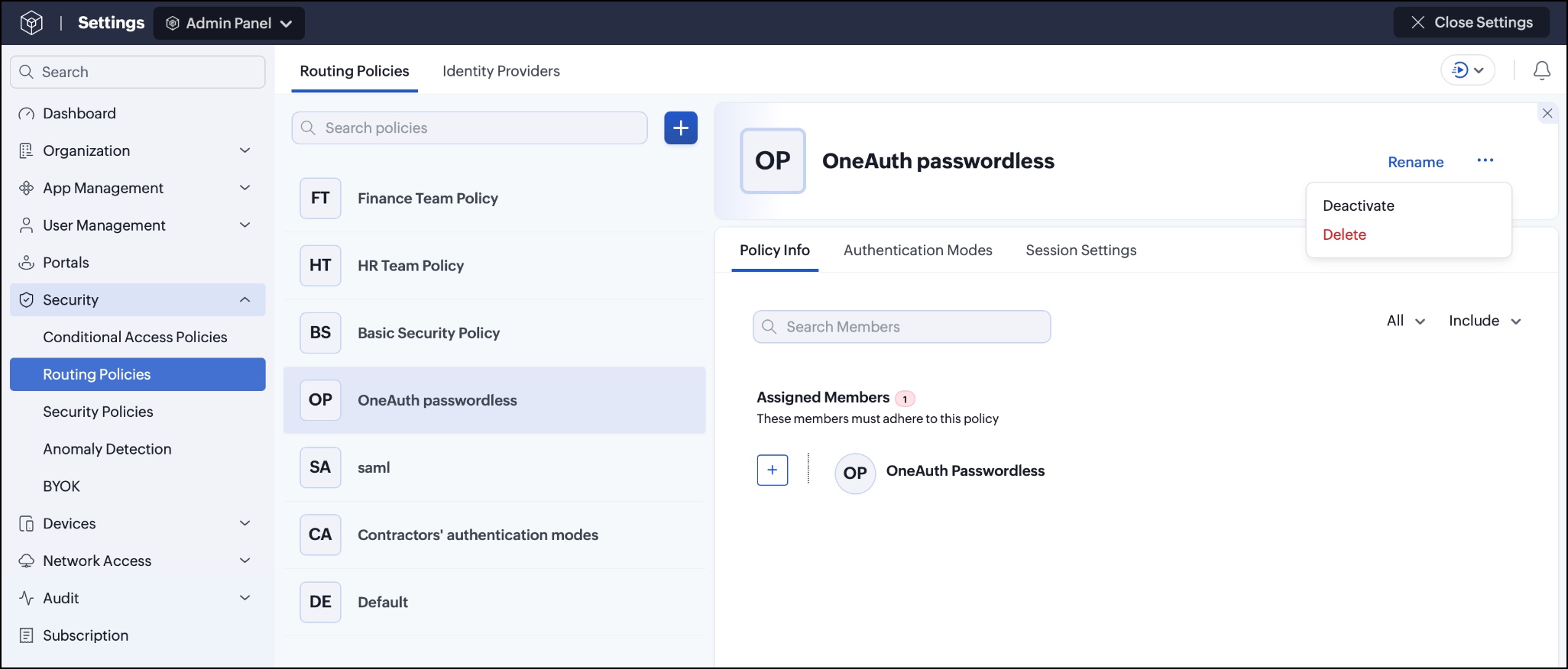Click the Devices icon in the sidebar
Viewport: 1568px width, 669px height.
pos(27,524)
